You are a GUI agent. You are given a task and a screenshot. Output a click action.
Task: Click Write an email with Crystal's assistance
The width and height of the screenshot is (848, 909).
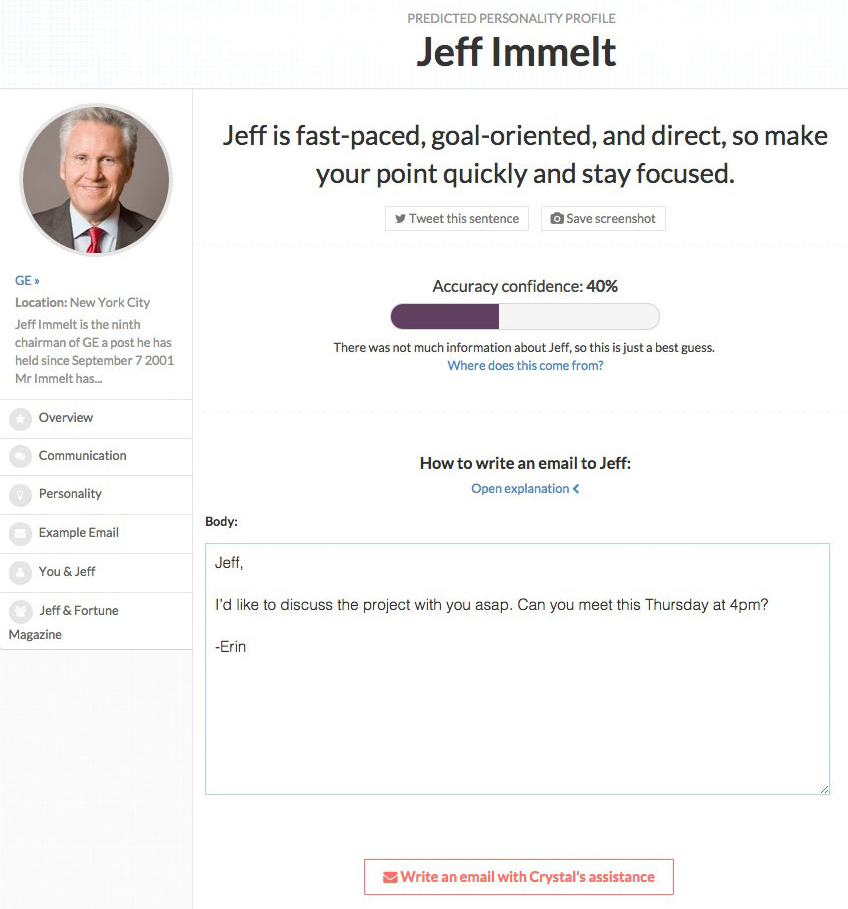click(x=518, y=876)
